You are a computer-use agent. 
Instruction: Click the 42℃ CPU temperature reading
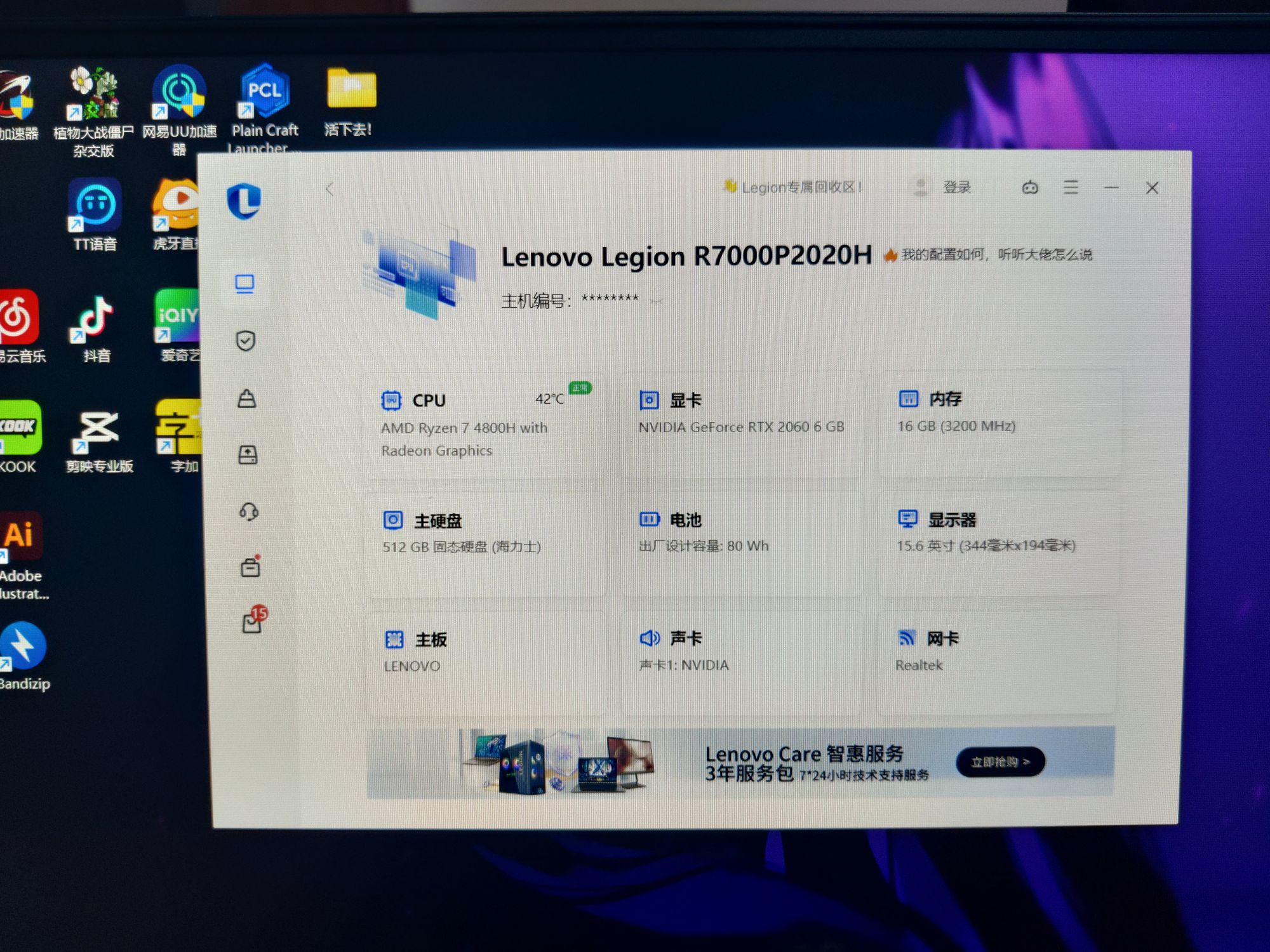550,399
